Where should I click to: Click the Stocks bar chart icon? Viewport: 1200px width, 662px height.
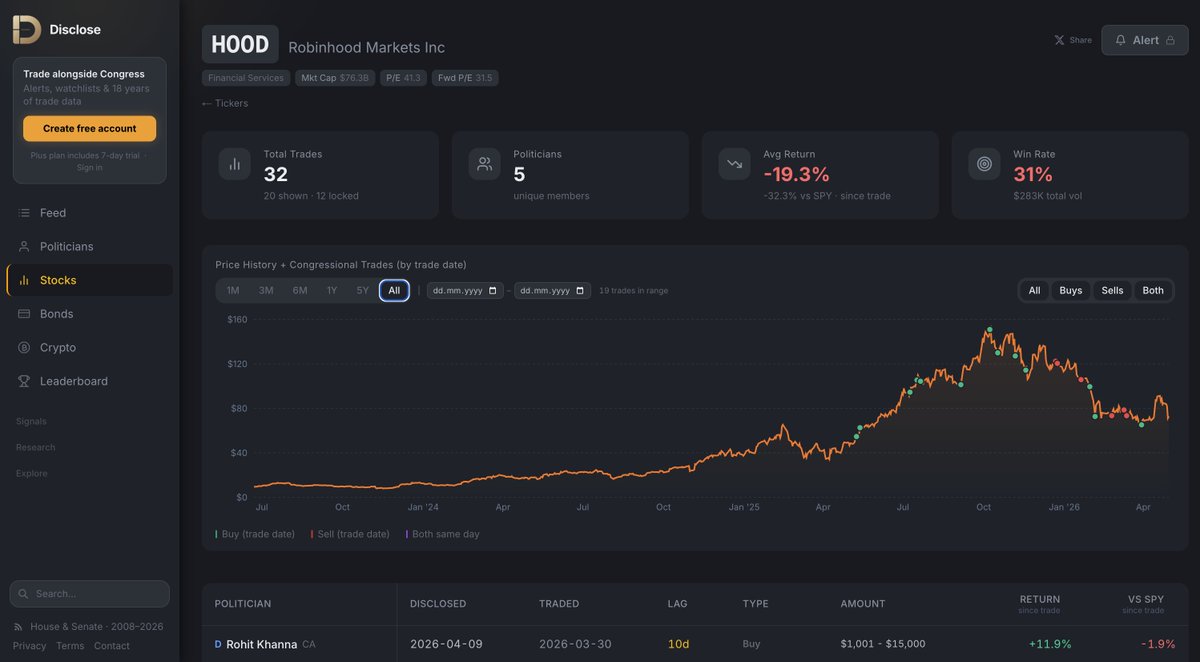click(x=24, y=280)
